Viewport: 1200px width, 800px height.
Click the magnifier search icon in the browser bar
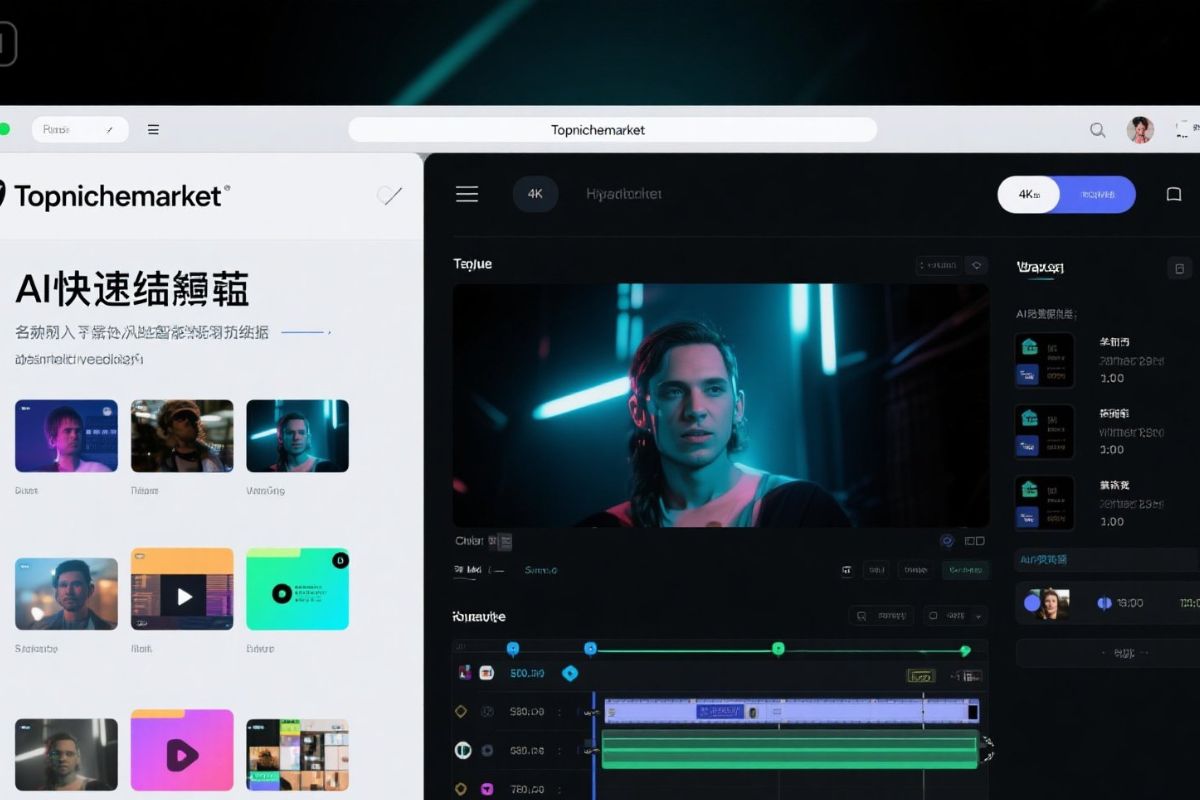(1097, 130)
